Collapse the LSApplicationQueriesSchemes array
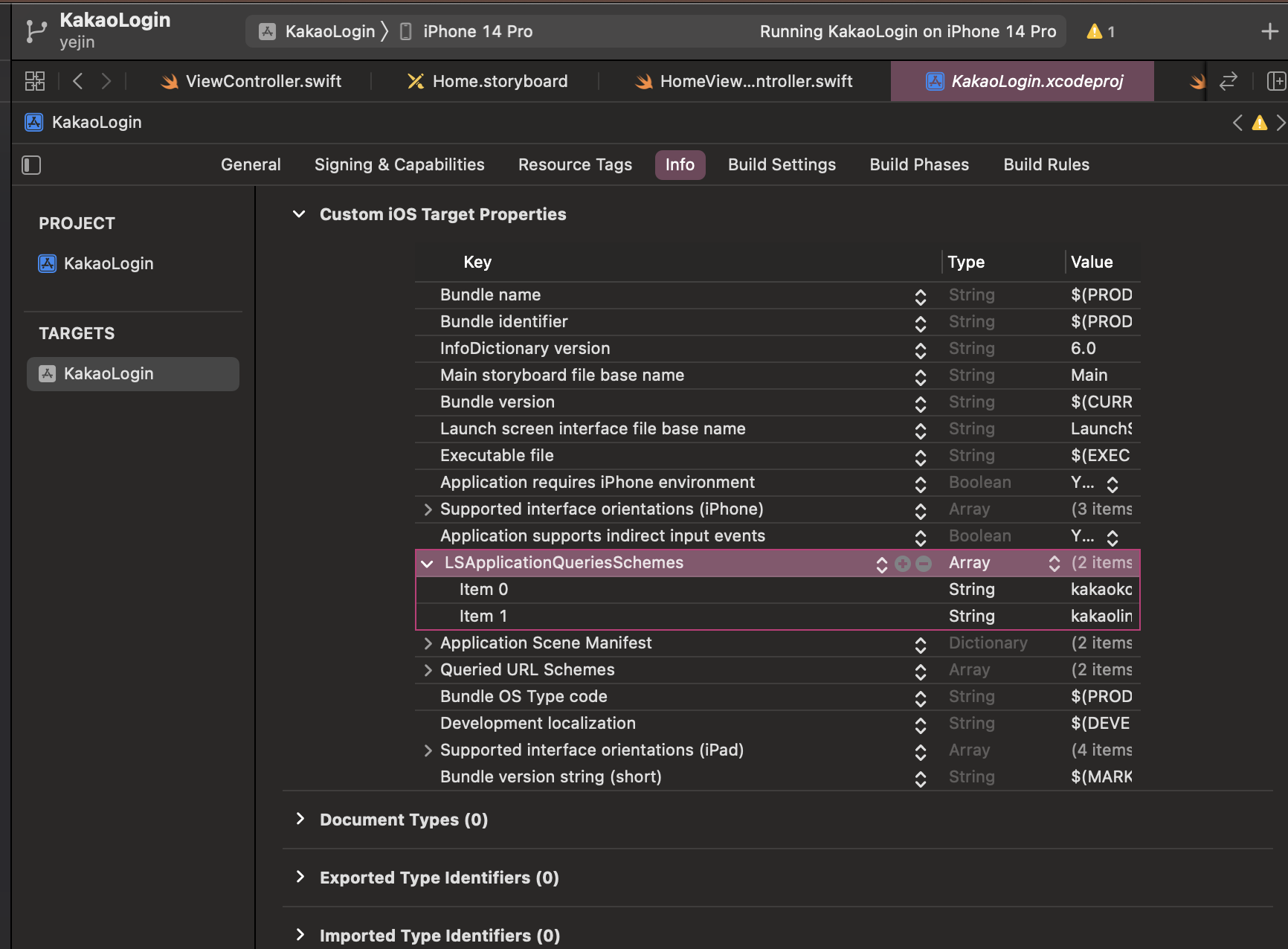1288x949 pixels. (x=427, y=563)
